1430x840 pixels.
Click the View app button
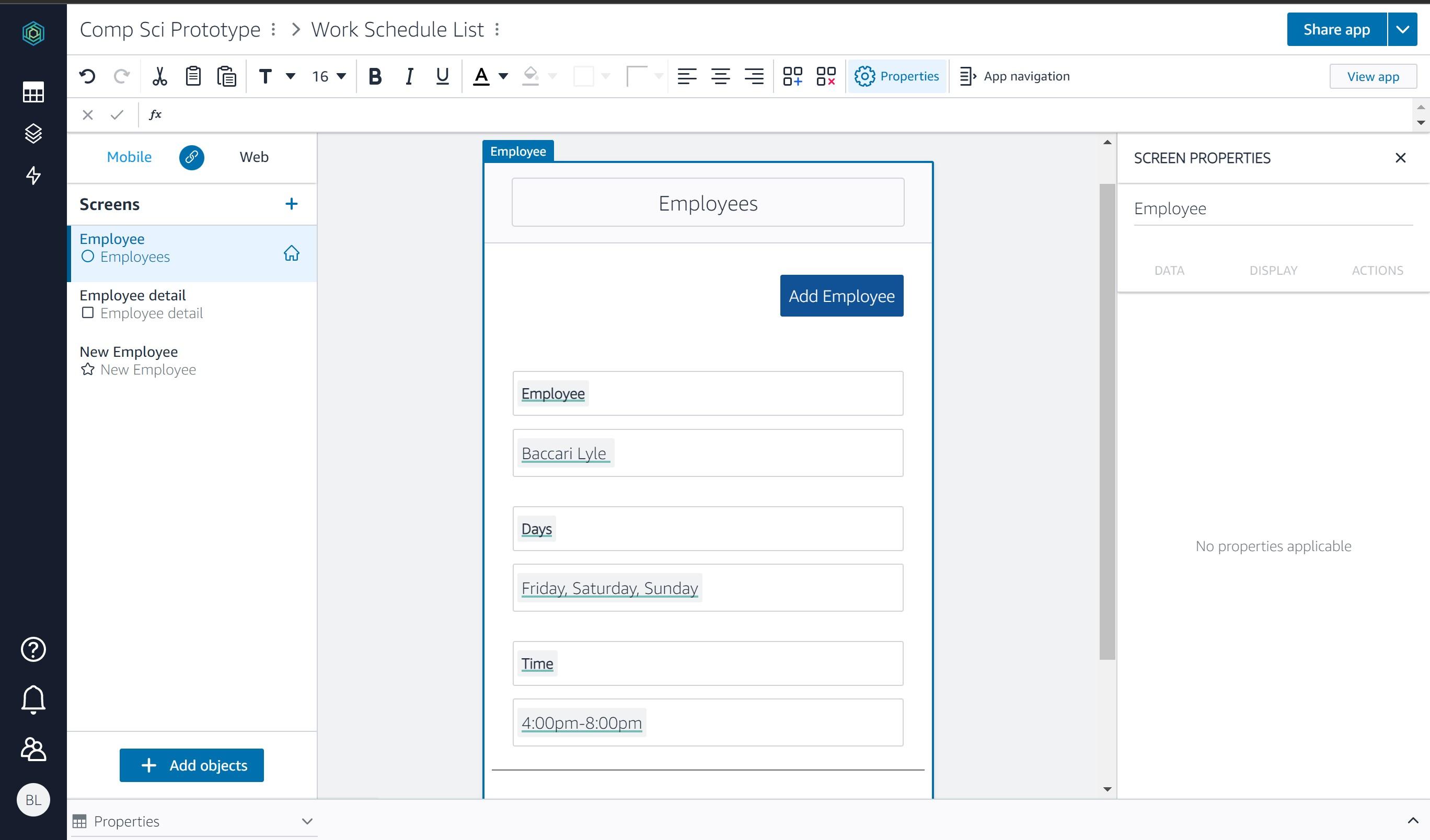click(x=1373, y=76)
